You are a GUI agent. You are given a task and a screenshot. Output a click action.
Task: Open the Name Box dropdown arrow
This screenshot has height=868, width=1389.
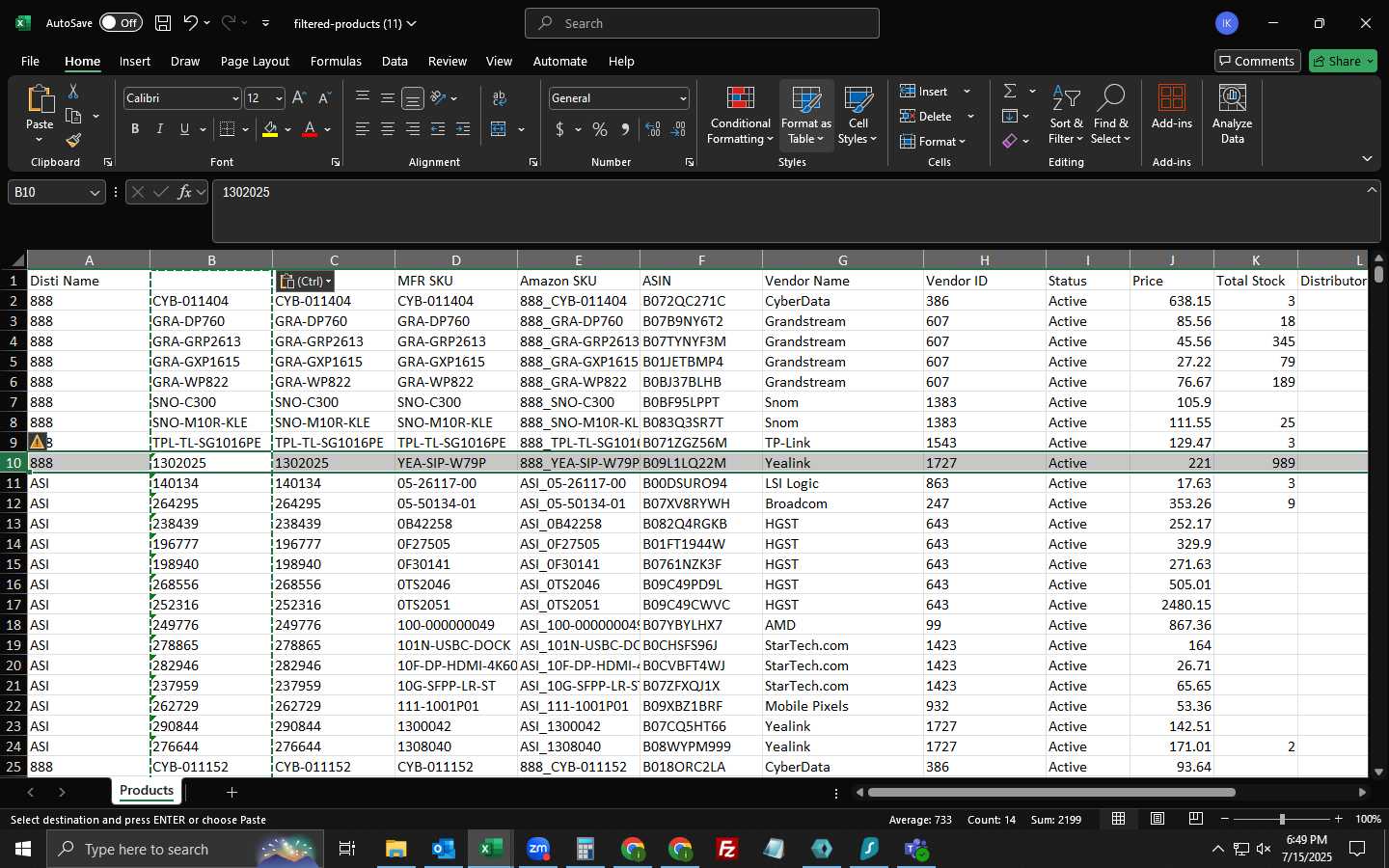pos(95,193)
